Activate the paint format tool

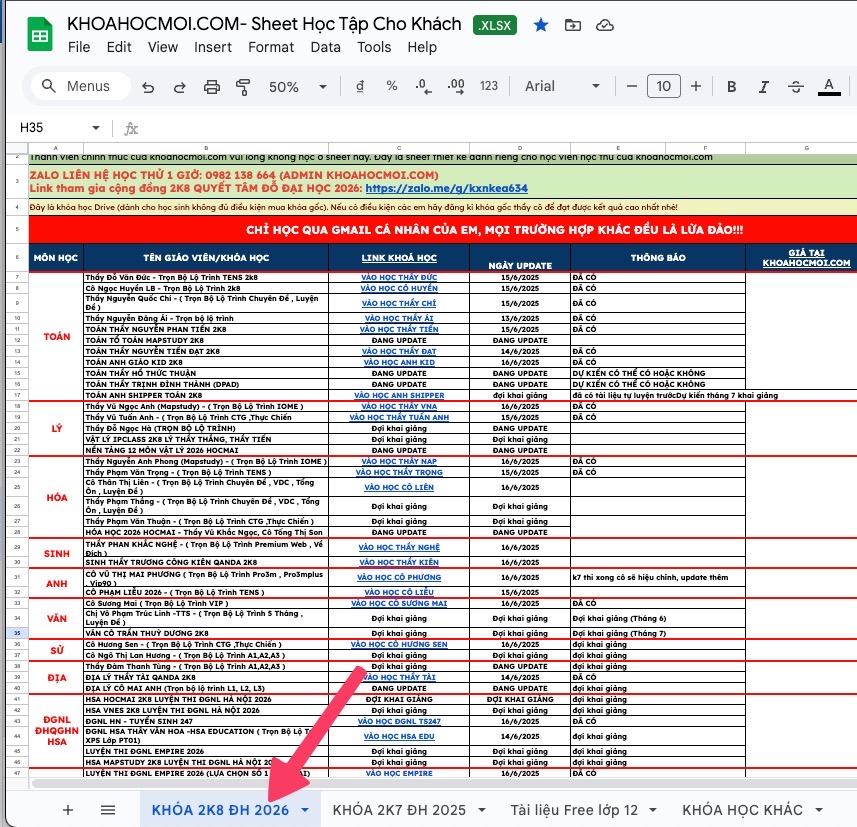coord(243,86)
